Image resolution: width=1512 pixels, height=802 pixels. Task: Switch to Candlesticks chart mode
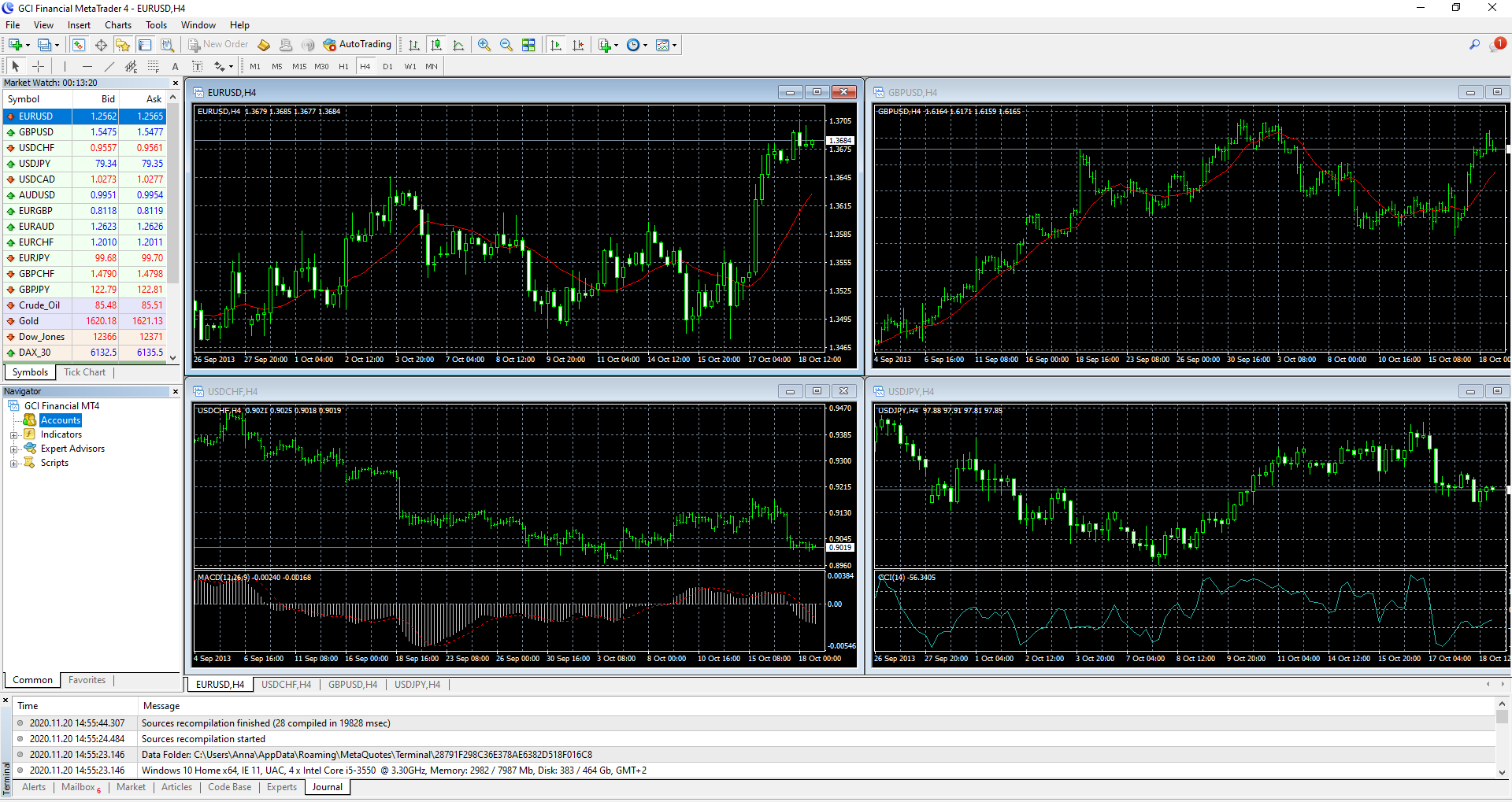[436, 45]
